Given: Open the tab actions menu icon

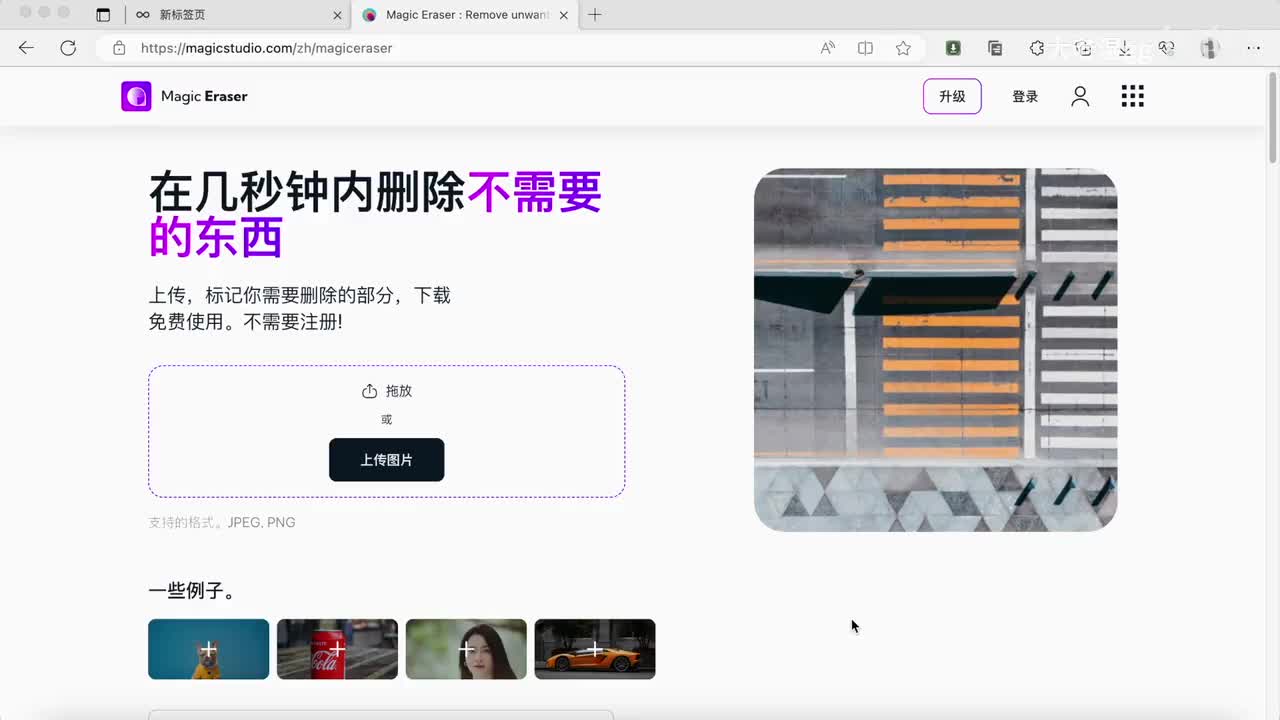Looking at the screenshot, I should click(x=103, y=15).
